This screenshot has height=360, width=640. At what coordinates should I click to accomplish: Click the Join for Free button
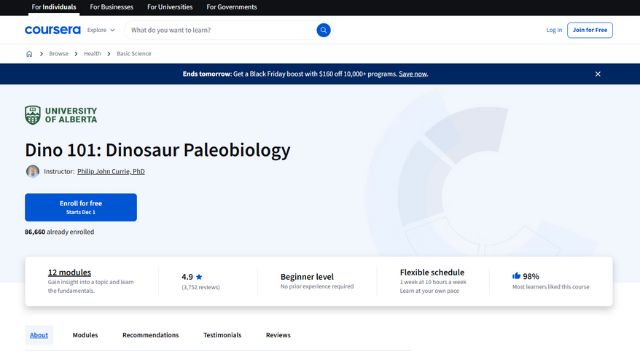click(590, 30)
